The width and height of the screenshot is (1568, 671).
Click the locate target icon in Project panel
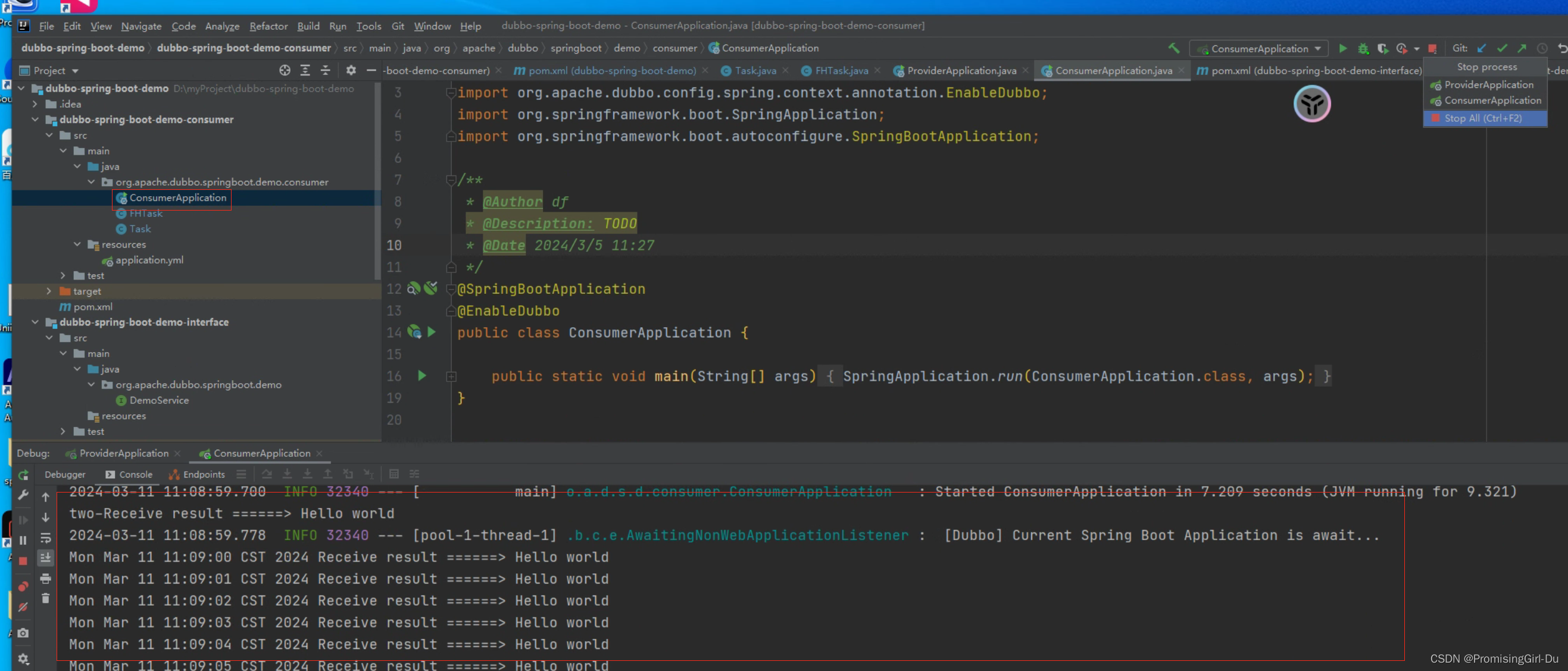click(285, 71)
